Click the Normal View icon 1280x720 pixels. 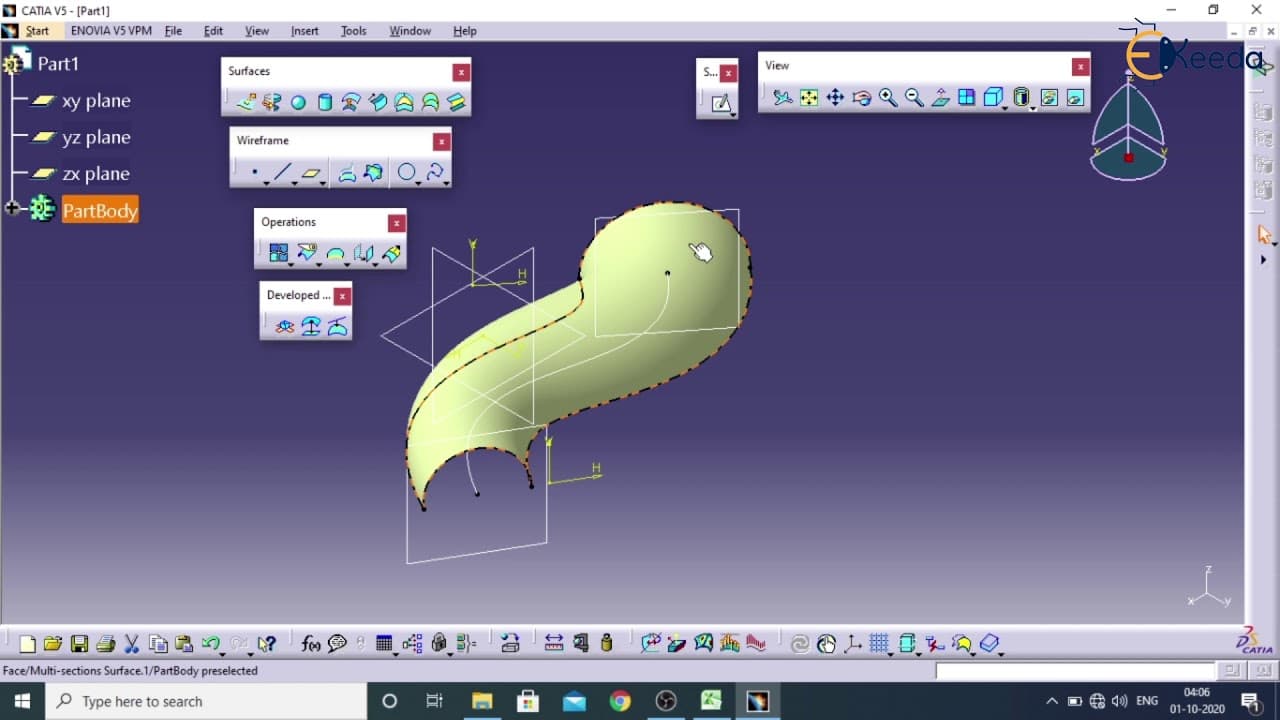tap(940, 97)
